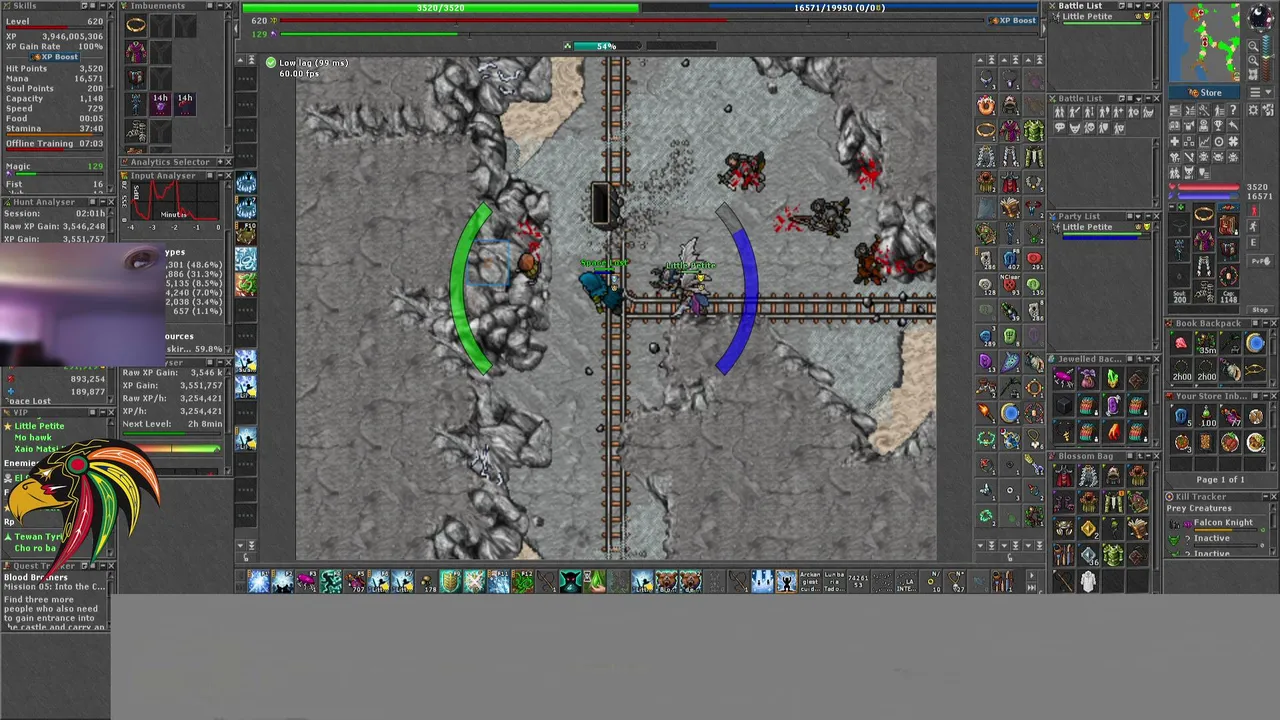This screenshot has width=1280, height=720.
Task: Cast the first spell on the bottom action bar
Action: pyautogui.click(x=258, y=581)
